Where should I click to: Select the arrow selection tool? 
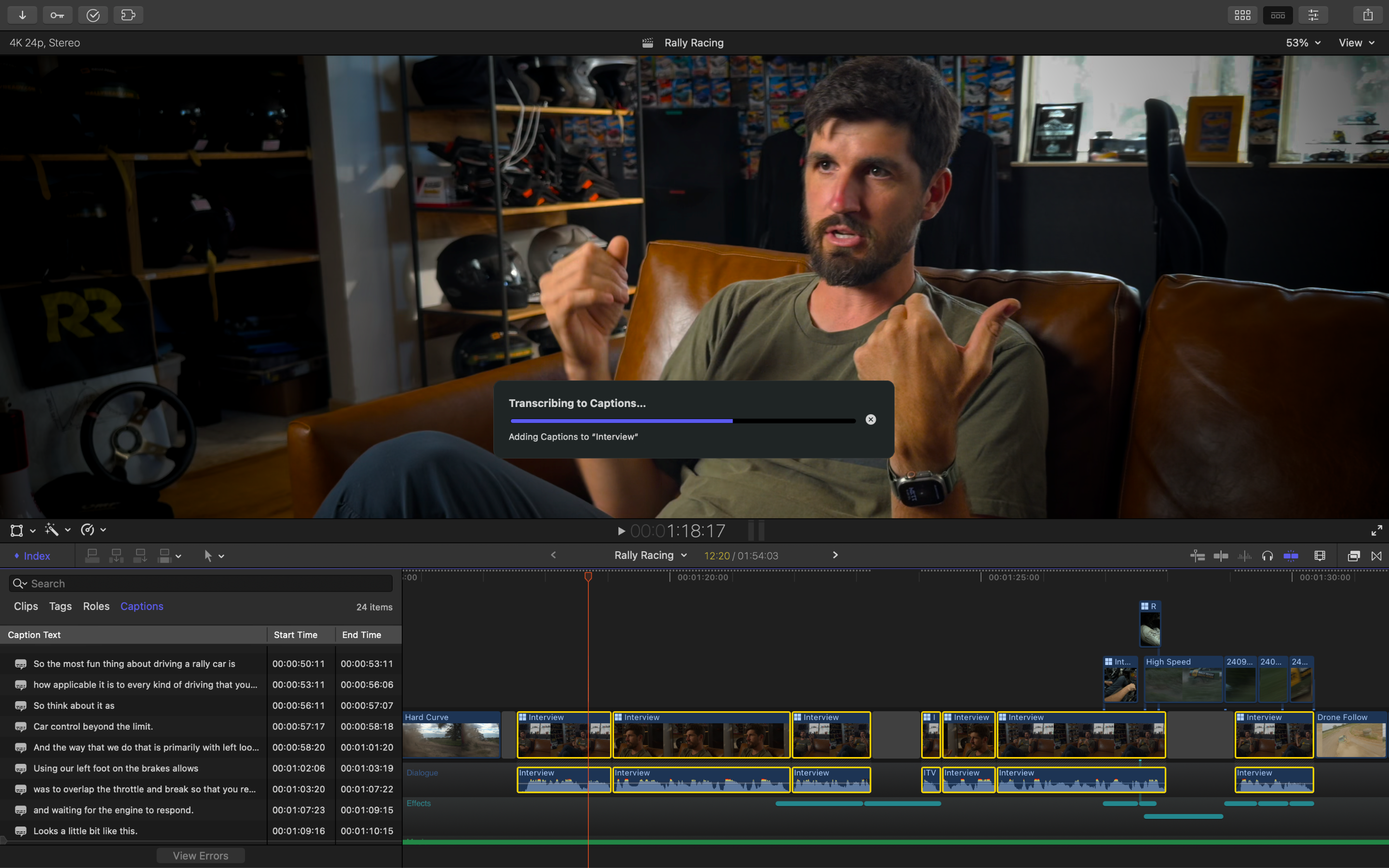point(208,556)
